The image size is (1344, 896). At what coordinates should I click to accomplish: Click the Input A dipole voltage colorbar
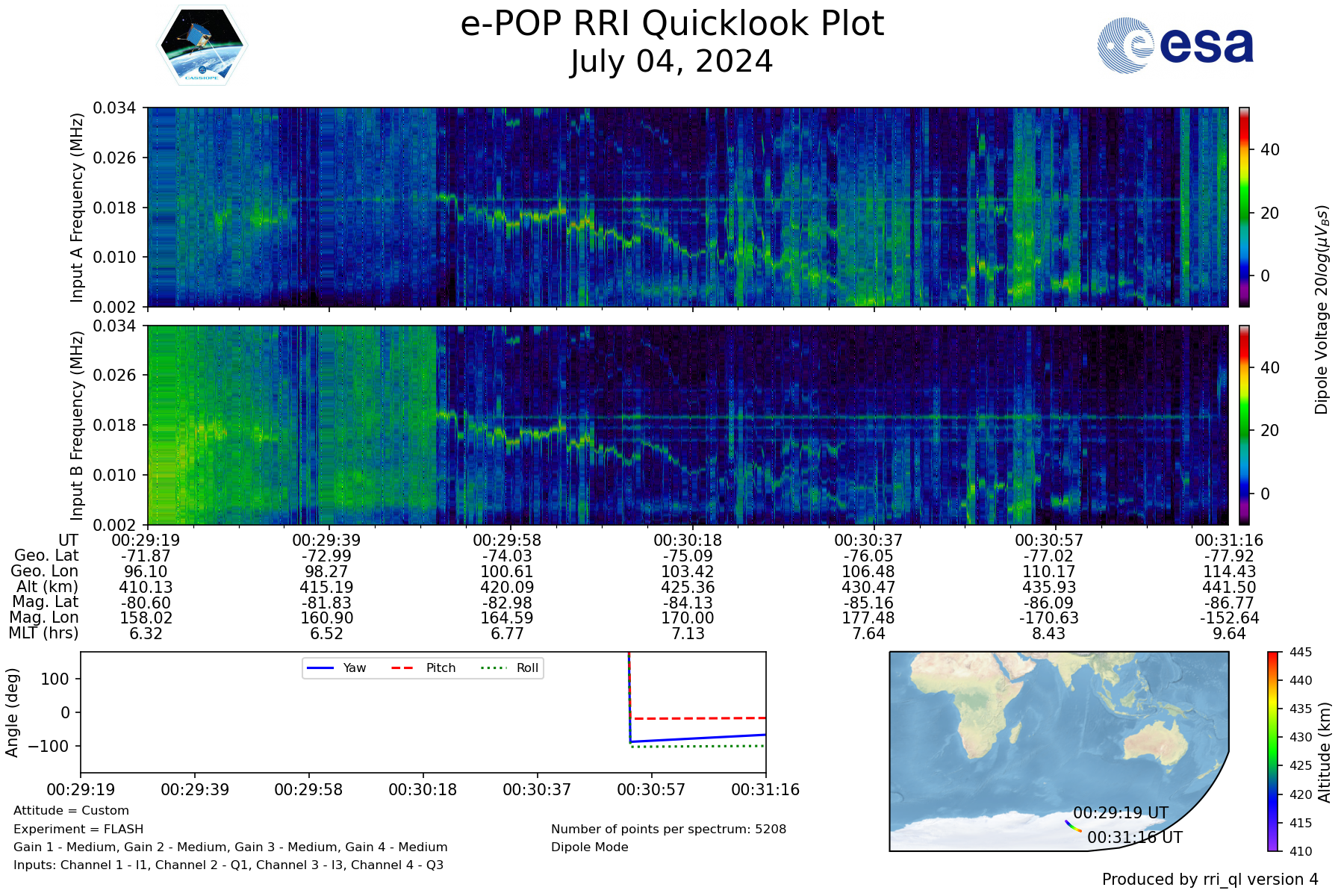[x=1244, y=207]
